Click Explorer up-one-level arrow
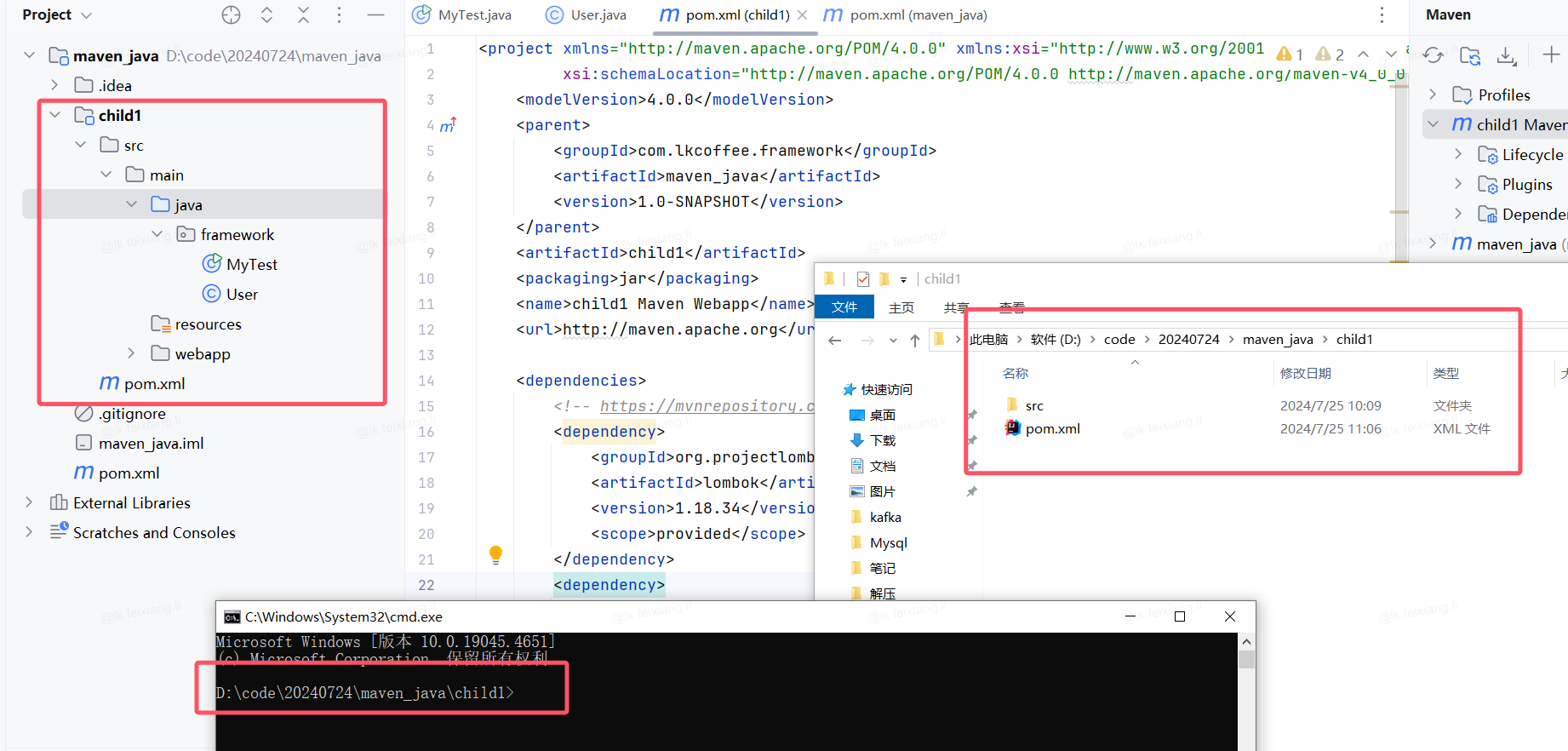This screenshot has height=751, width=1568. [915, 340]
